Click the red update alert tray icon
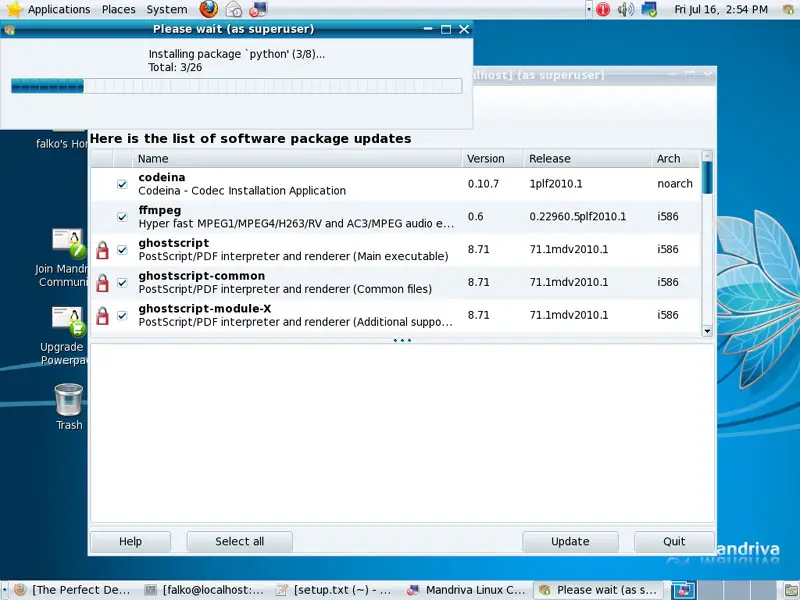 click(x=603, y=9)
